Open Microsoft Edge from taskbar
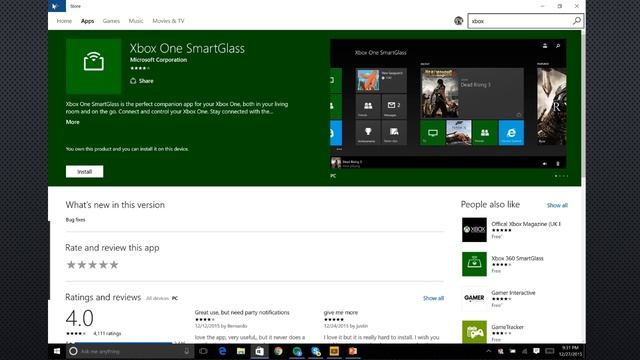 [x=222, y=351]
